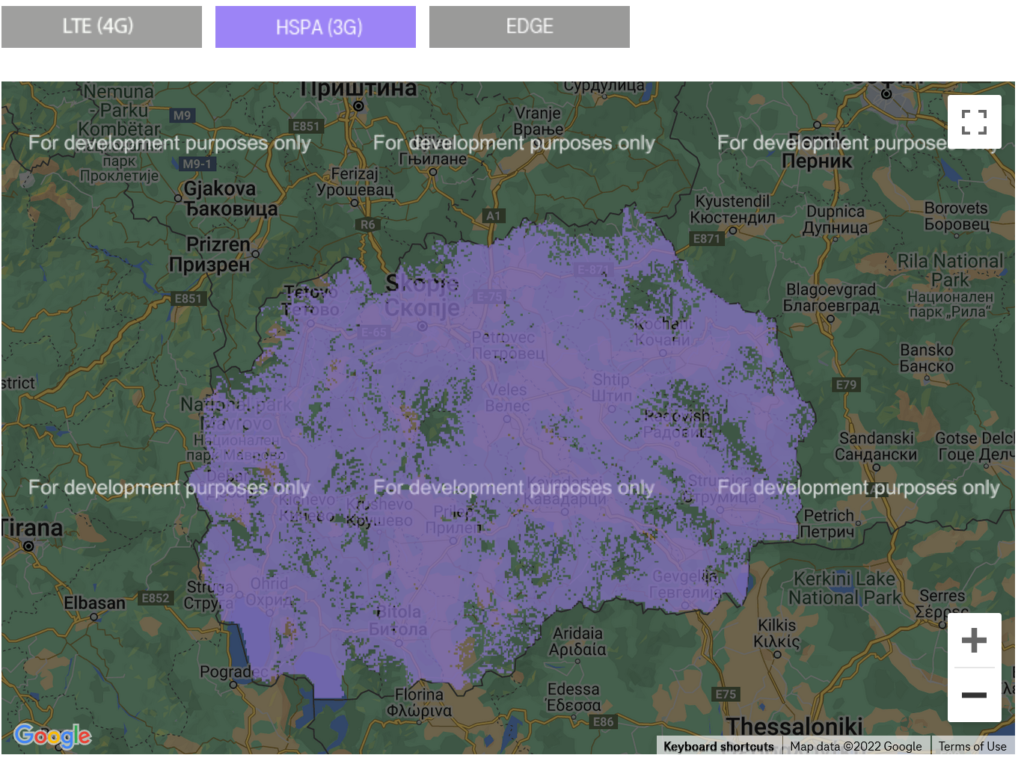
Task: Open the EDGE coverage tab
Action: [529, 27]
